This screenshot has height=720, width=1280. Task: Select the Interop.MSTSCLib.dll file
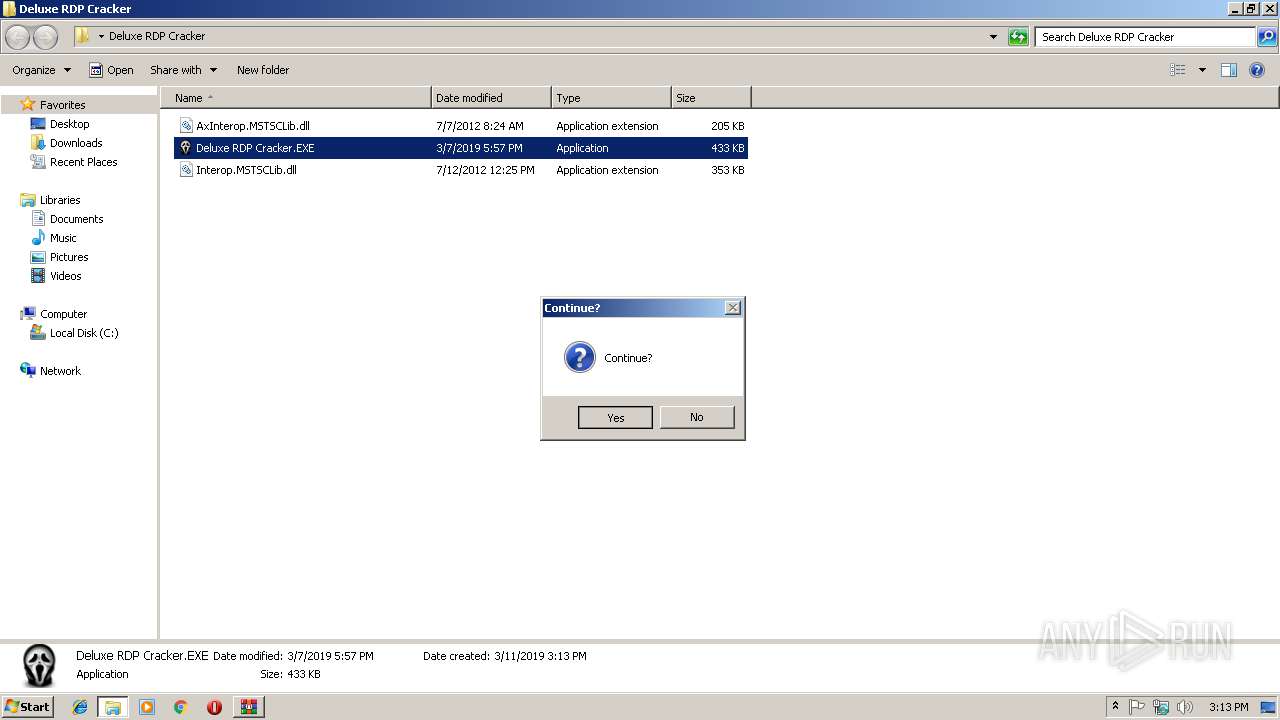click(x=461, y=170)
